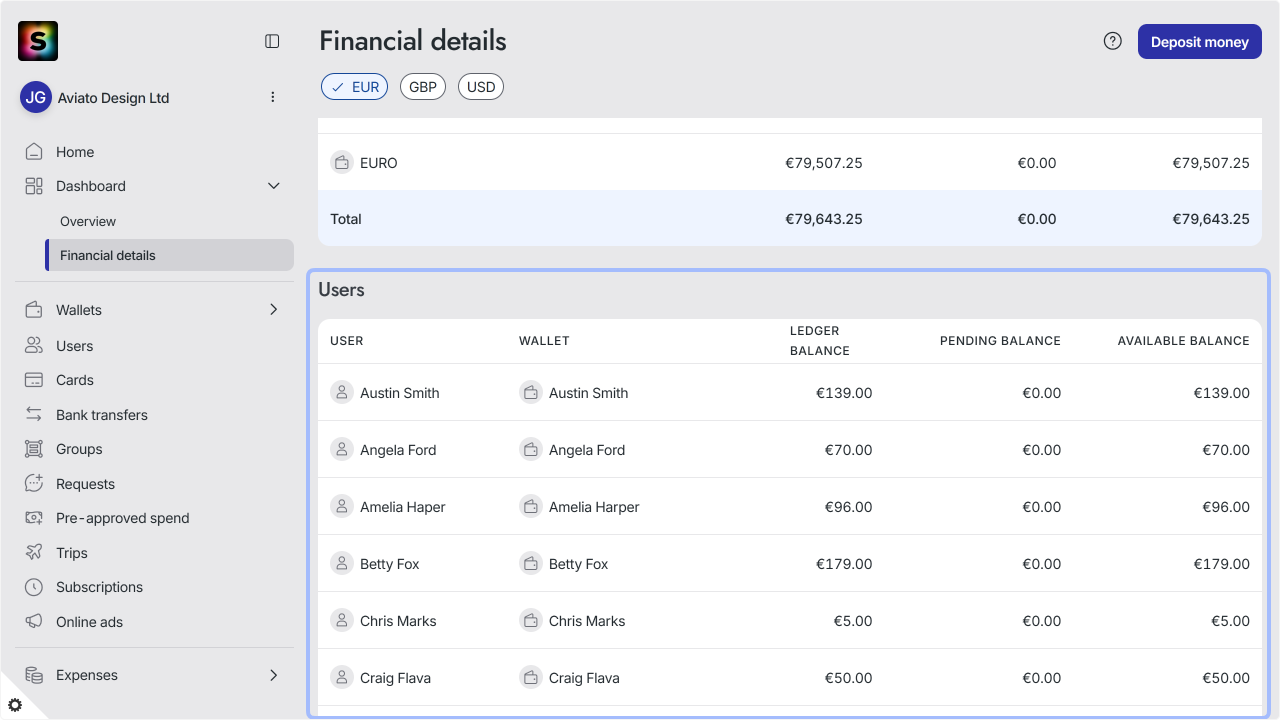This screenshot has height=720, width=1280.
Task: Expand the Wallets submenu chevron
Action: [x=274, y=310]
